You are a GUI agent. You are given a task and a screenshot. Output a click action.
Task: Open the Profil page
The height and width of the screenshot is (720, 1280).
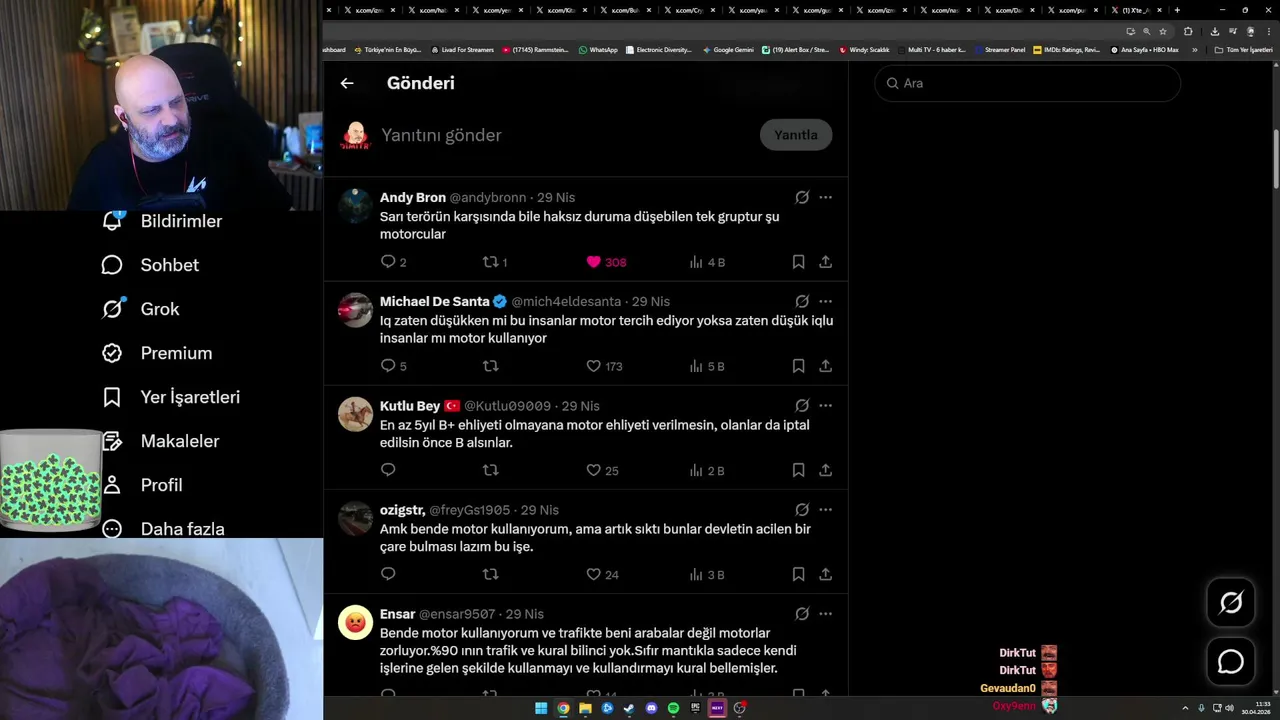(x=142, y=485)
